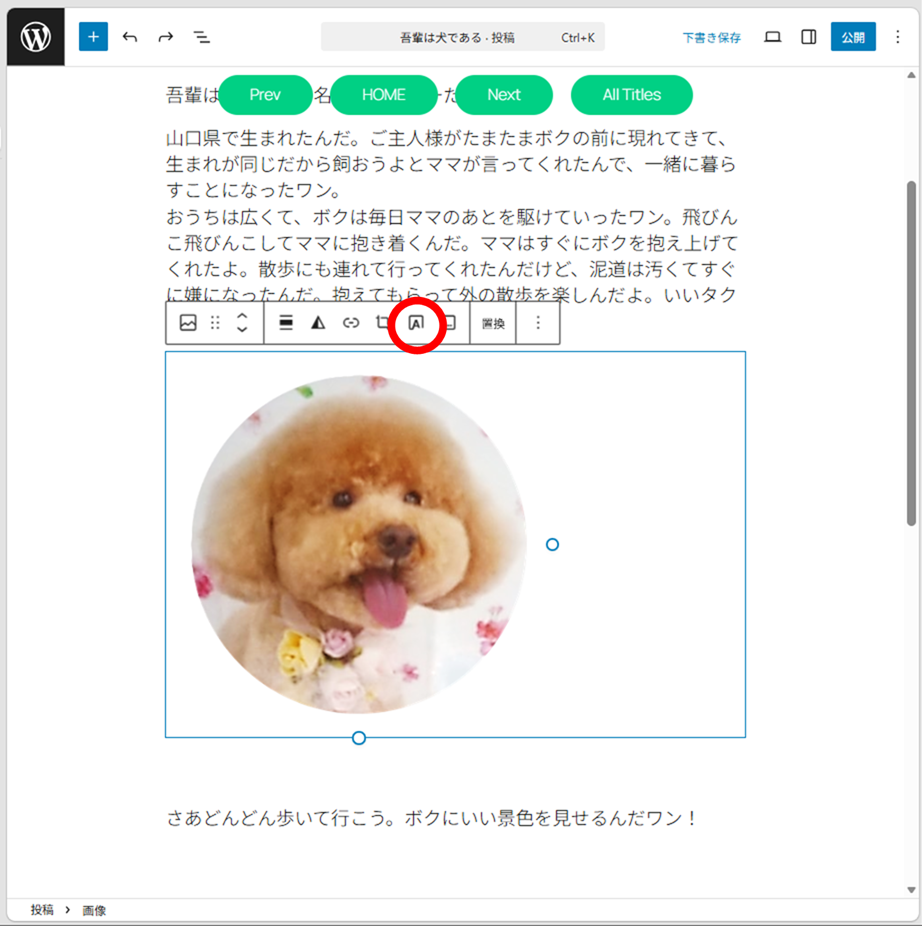Apply duotone filter to the image
Viewport: 922px width, 926px height.
[x=318, y=323]
